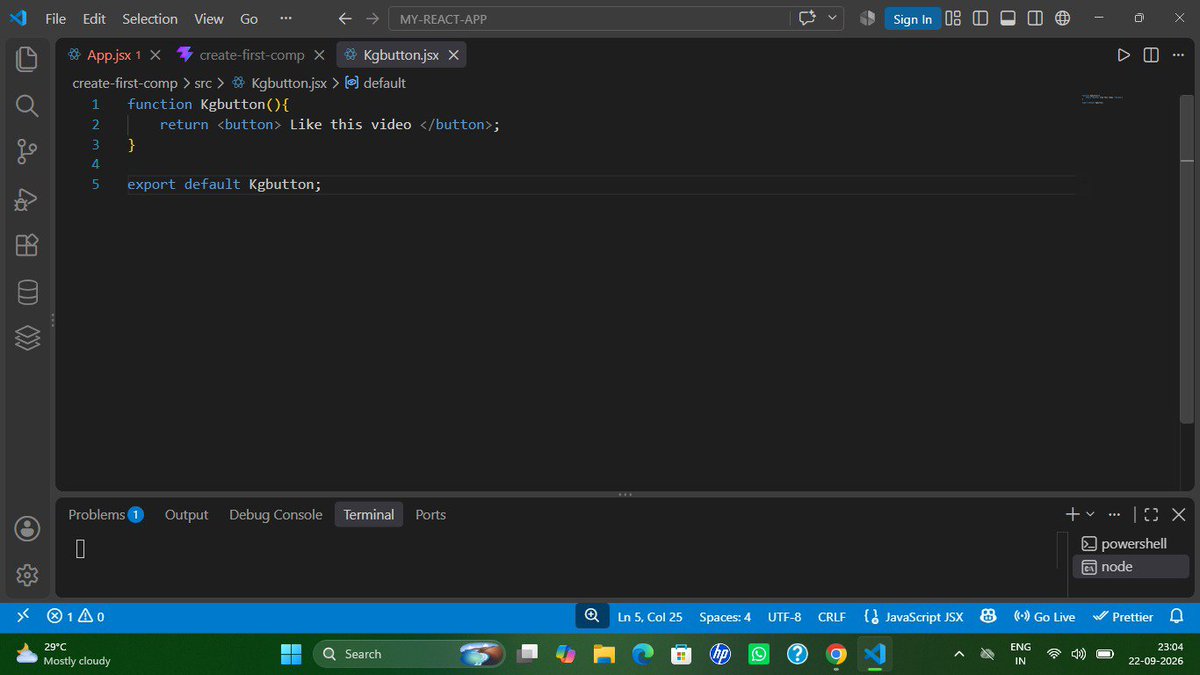This screenshot has height=675, width=1200.
Task: Open the Search view in the activity bar
Action: point(27,105)
